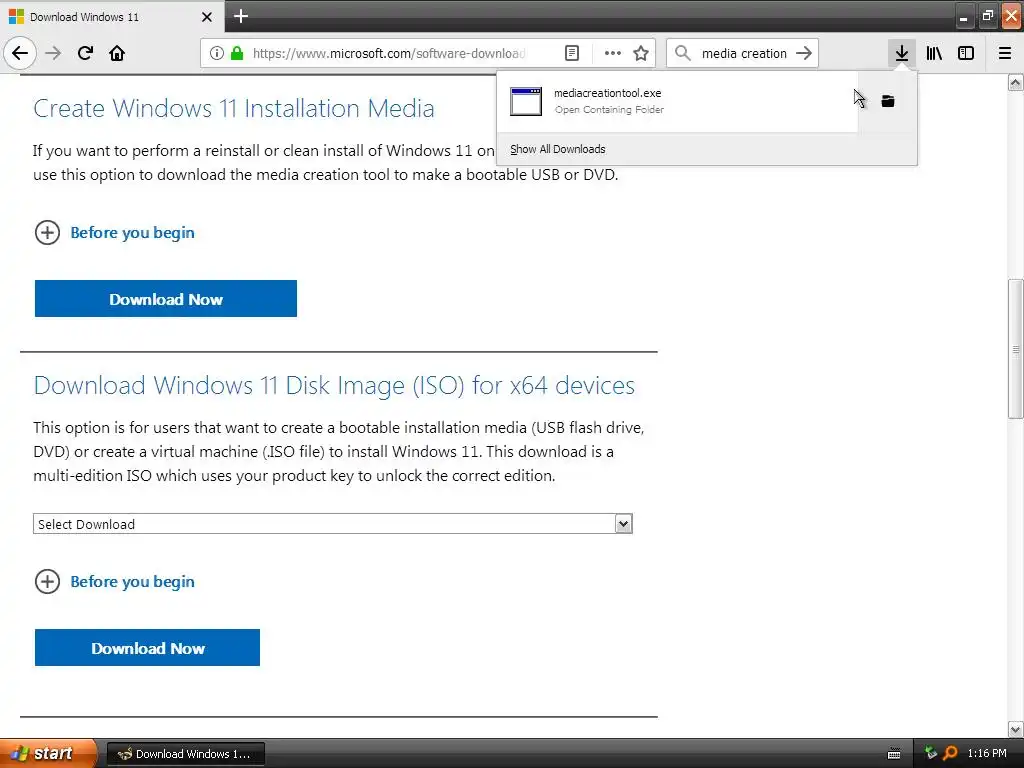Click the forward navigation arrow

tap(53, 53)
